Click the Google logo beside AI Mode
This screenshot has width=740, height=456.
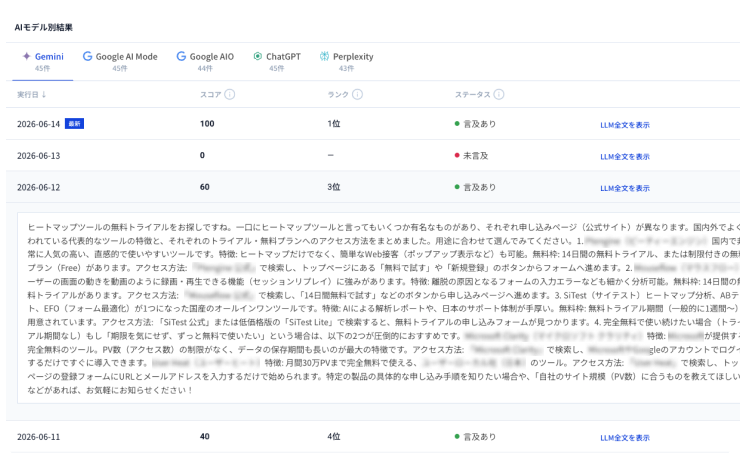click(x=87, y=56)
